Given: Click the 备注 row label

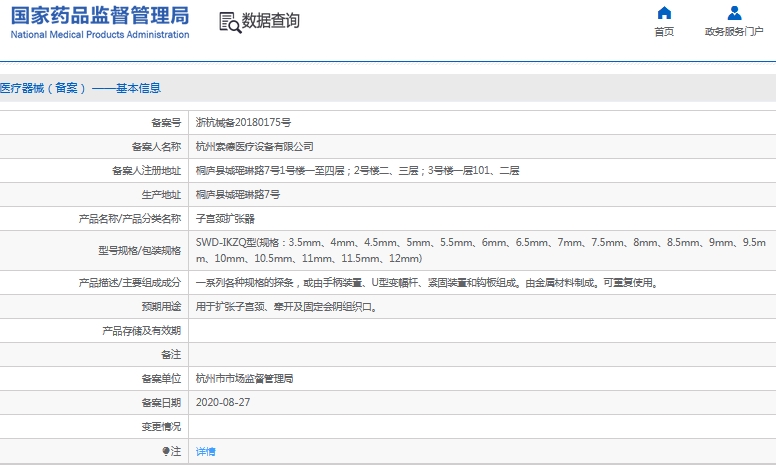Looking at the screenshot, I should coord(171,355).
